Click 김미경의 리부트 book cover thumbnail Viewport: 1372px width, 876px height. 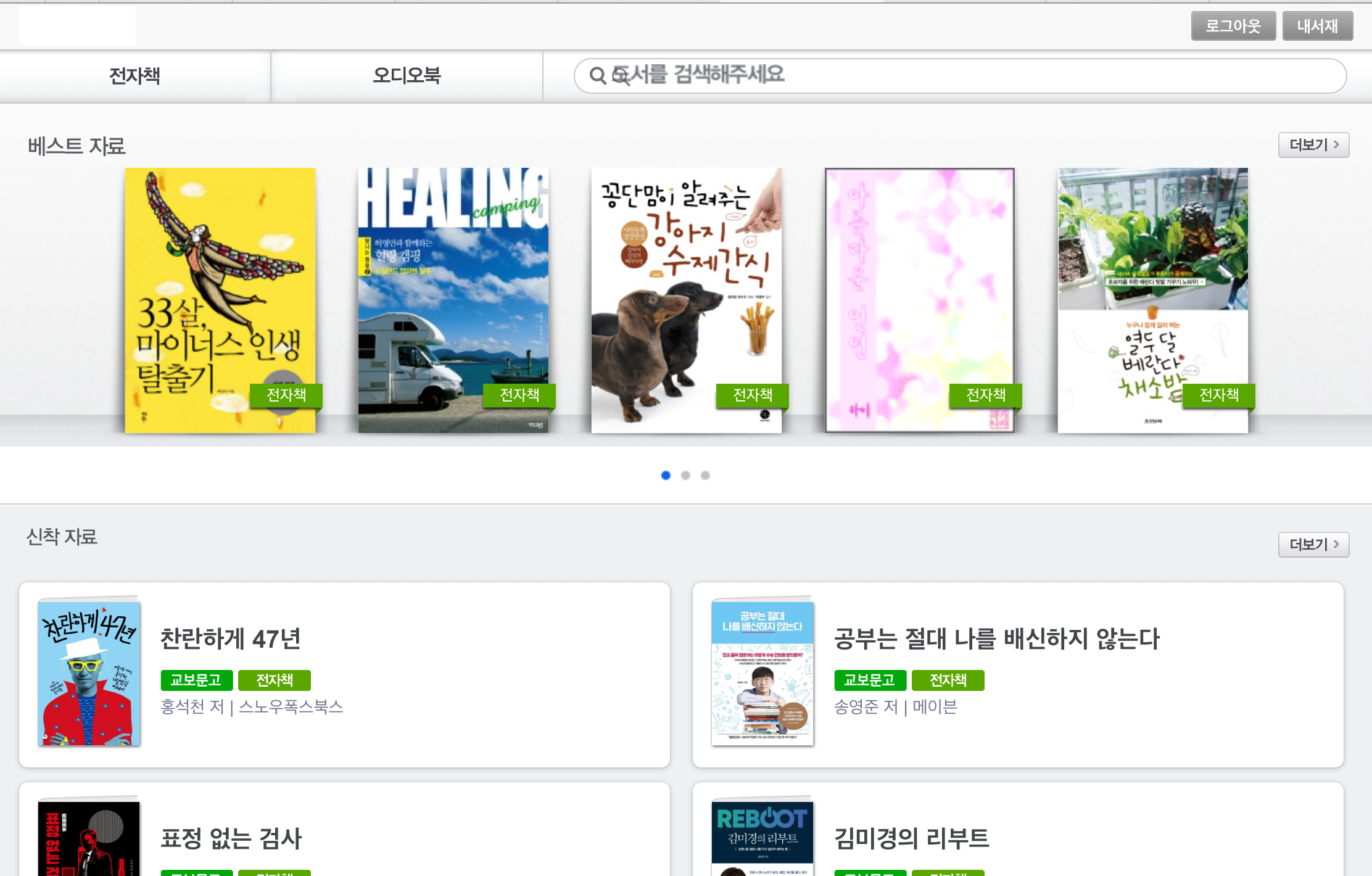click(762, 839)
